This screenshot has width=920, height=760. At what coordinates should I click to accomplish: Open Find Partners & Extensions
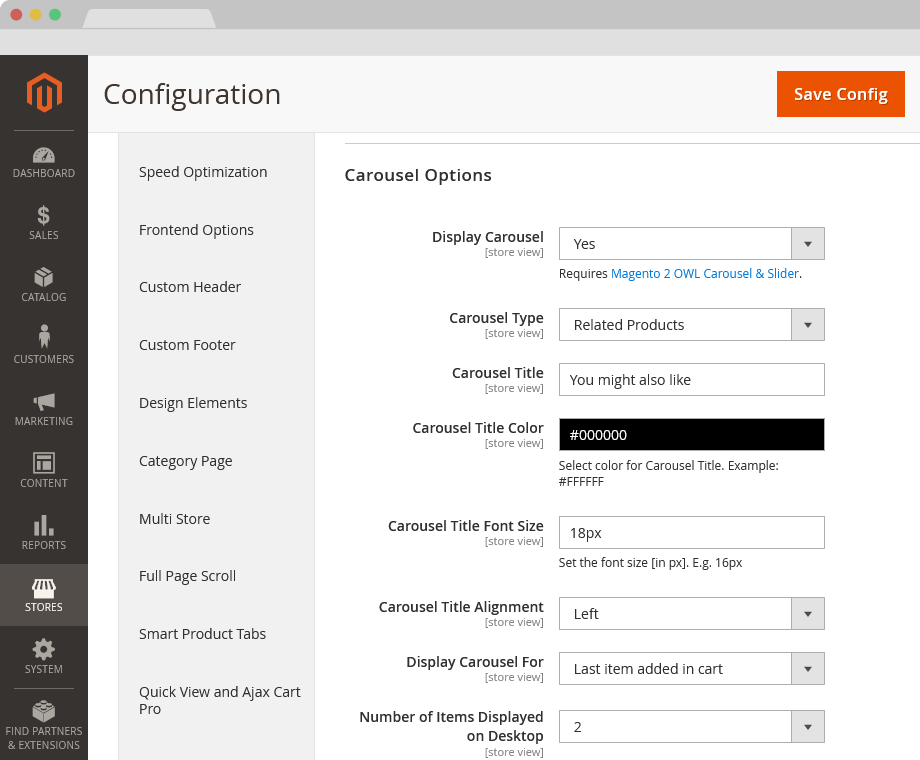44,726
